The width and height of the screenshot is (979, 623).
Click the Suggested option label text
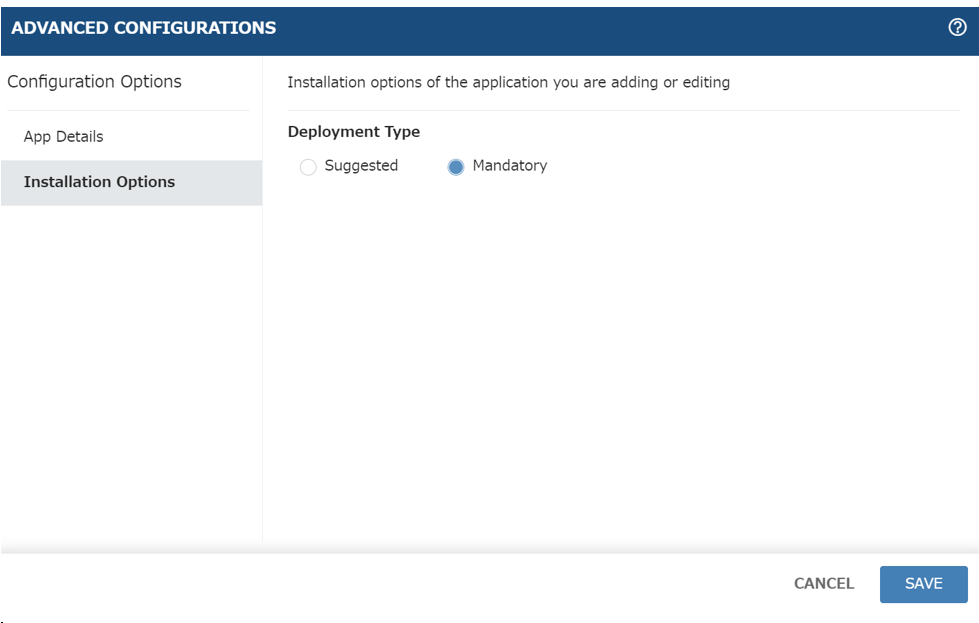[361, 165]
